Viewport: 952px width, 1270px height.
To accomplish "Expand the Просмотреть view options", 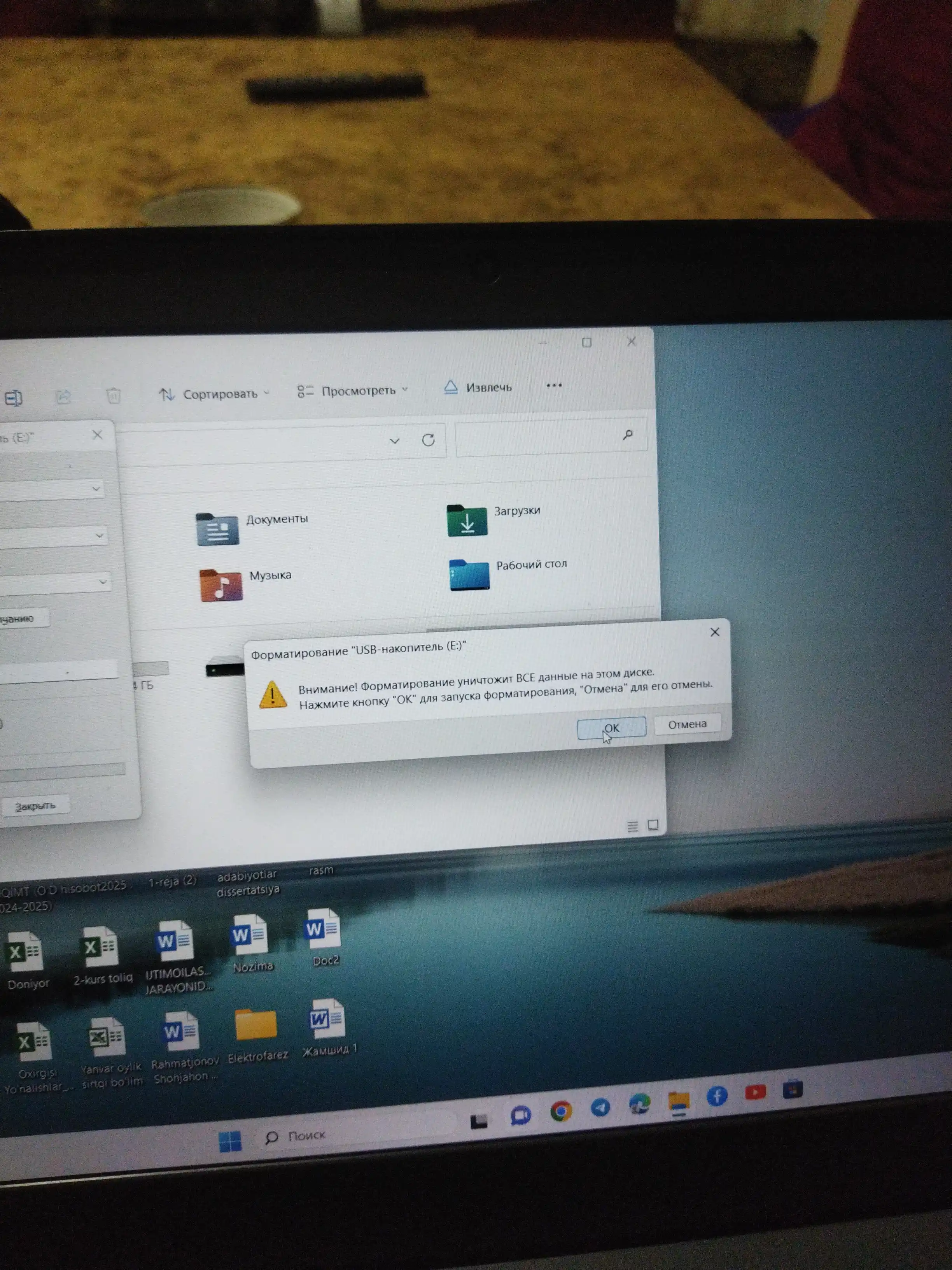I will pyautogui.click(x=352, y=391).
